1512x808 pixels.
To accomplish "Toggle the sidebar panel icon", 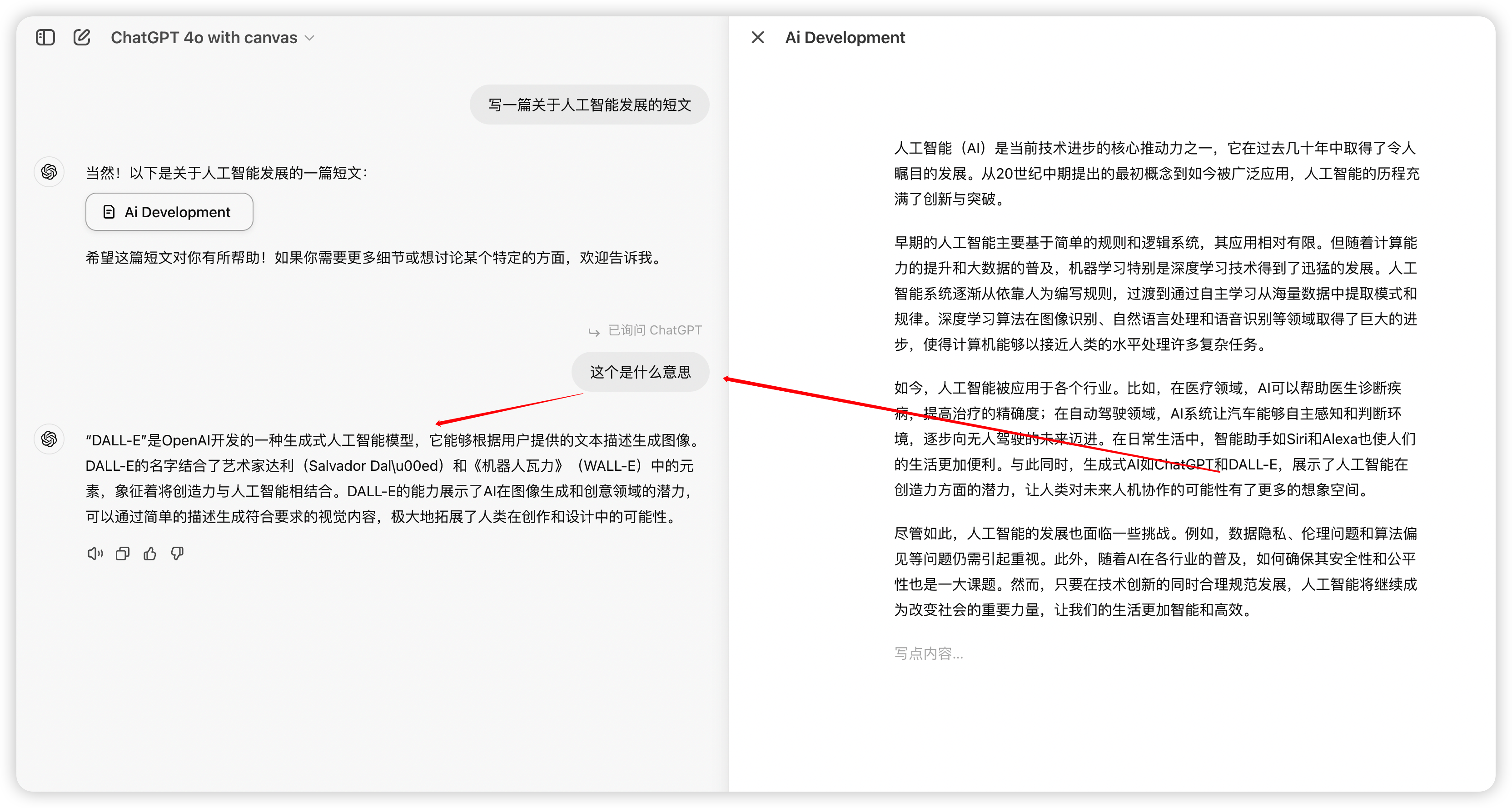I will coord(45,38).
